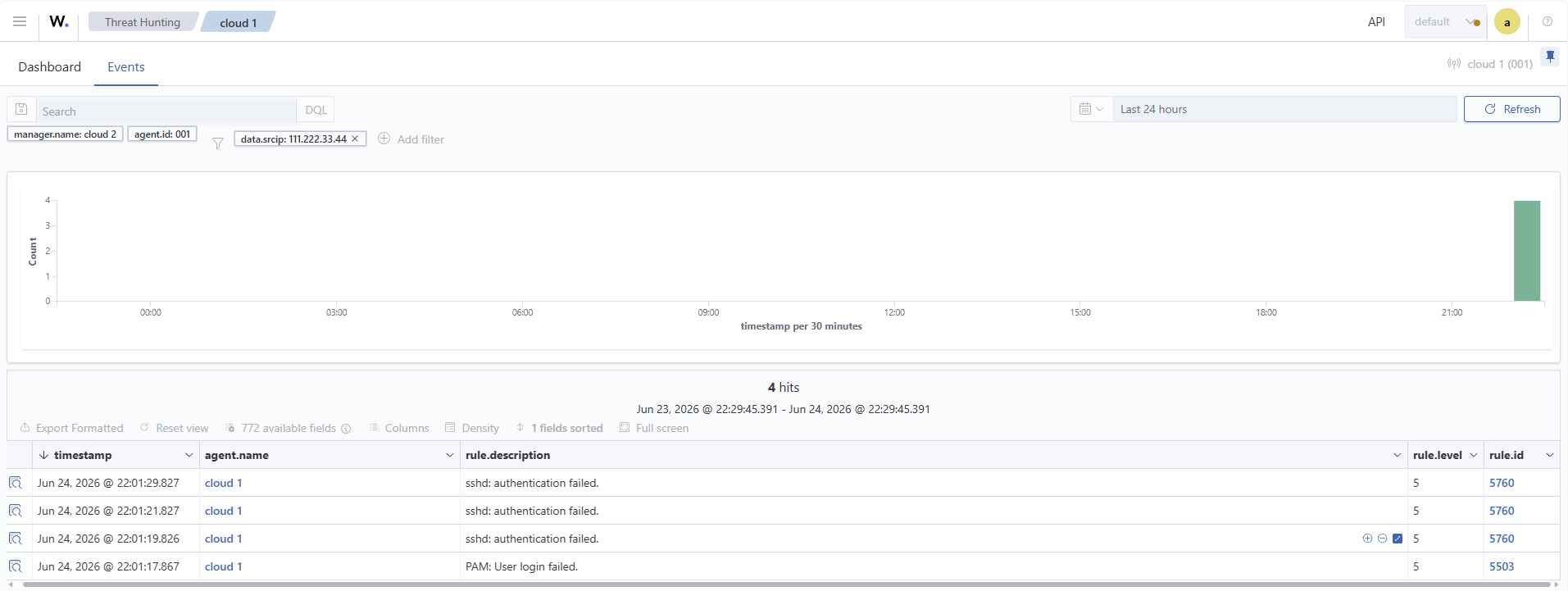Inspect details of the 22:01:19.826 event
The height and width of the screenshot is (591, 1568).
click(16, 539)
